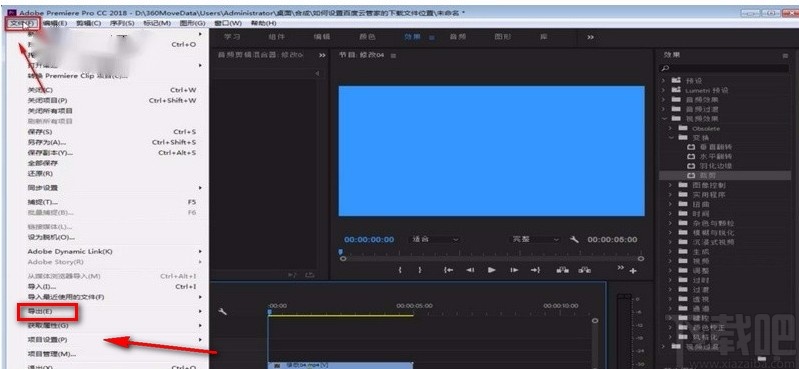Screen dimensions: 799x369
Task: Collapse the 变换 folder
Action: [671, 138]
